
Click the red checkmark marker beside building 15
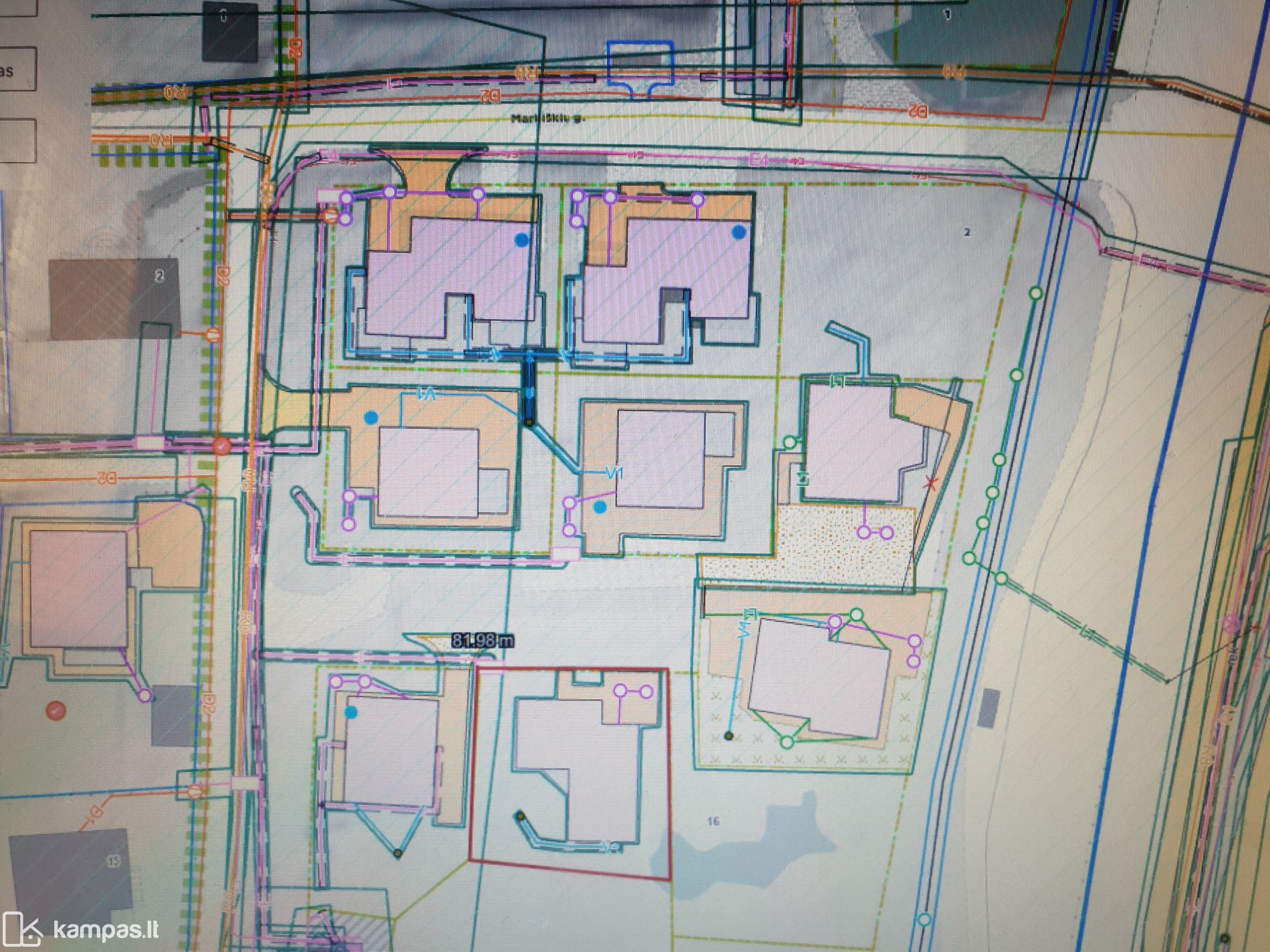coord(56,710)
